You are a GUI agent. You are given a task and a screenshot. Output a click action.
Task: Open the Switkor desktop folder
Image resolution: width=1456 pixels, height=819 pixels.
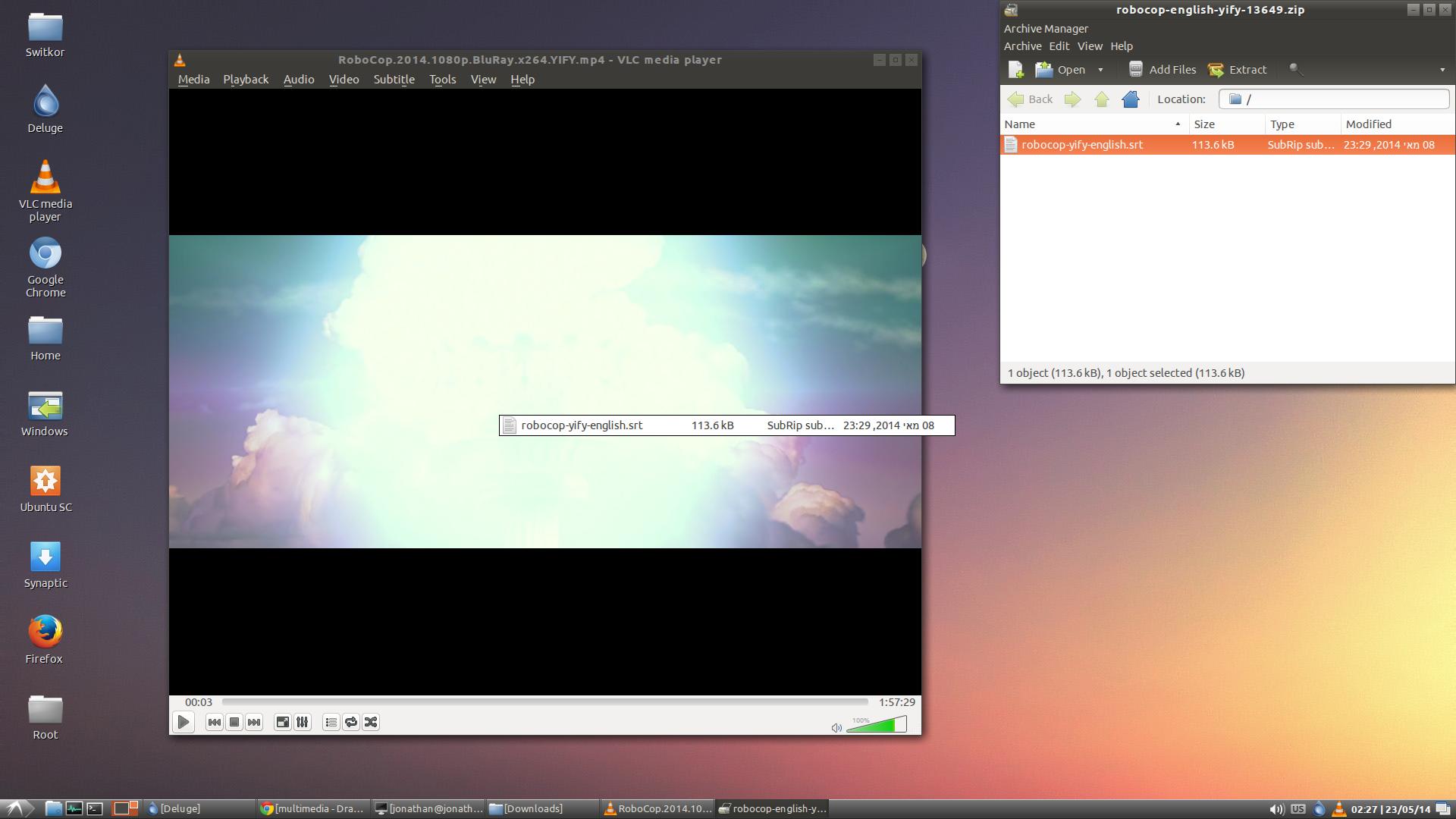pos(45,35)
